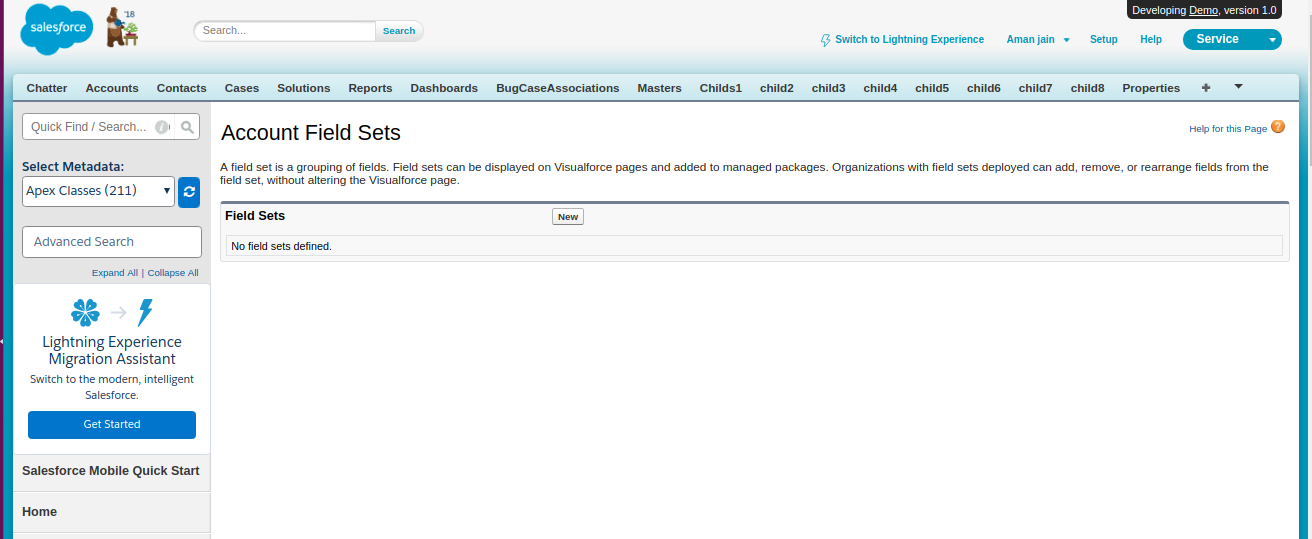Viewport: 1312px width, 539px height.
Task: Click the Salesforce Classic flower icon
Action: [x=86, y=313]
